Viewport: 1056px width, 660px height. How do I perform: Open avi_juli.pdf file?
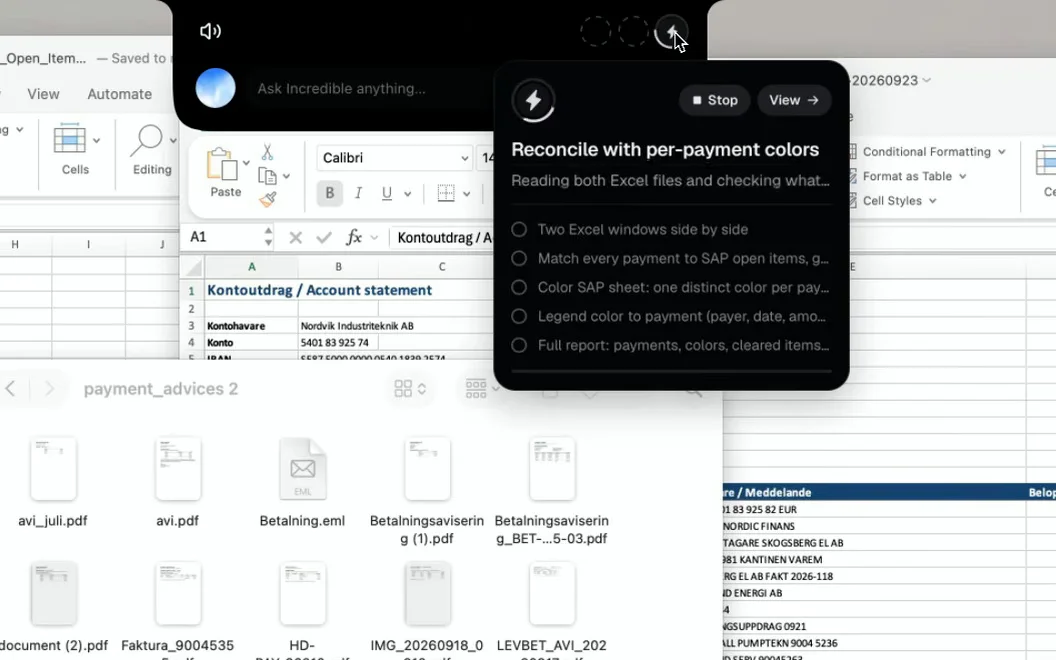point(53,469)
